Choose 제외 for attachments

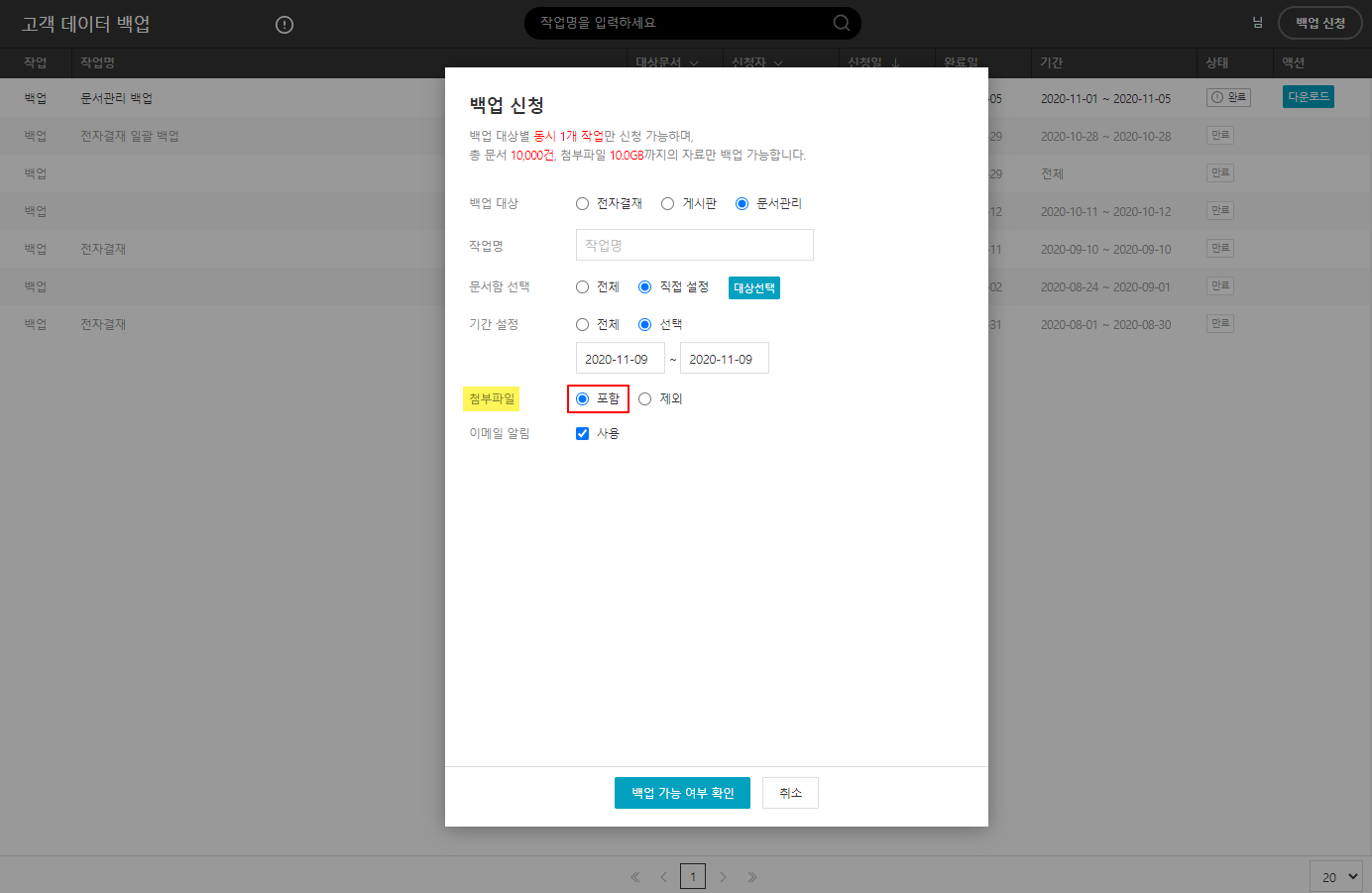645,399
